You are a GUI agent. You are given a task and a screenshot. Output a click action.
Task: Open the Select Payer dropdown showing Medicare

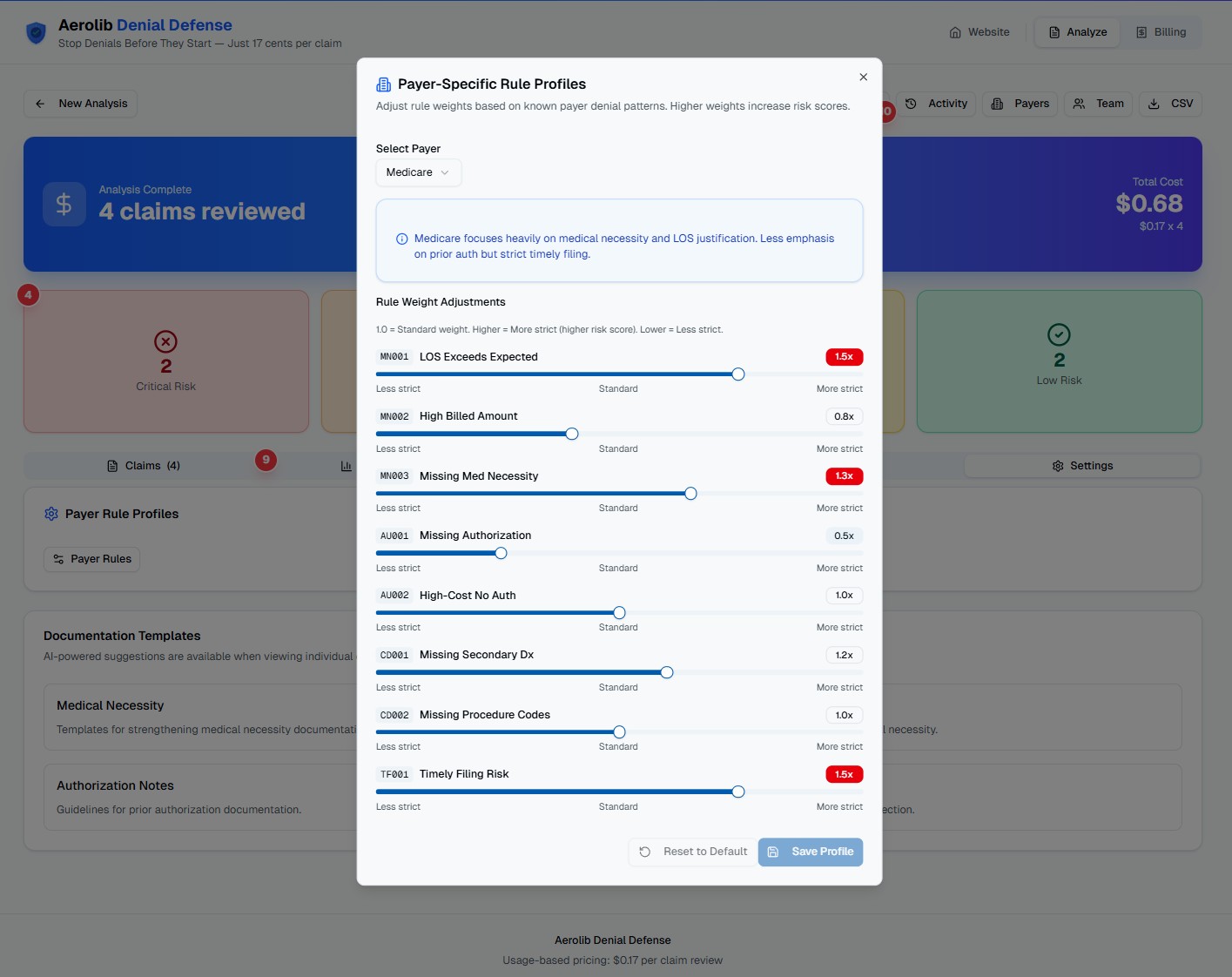(418, 172)
